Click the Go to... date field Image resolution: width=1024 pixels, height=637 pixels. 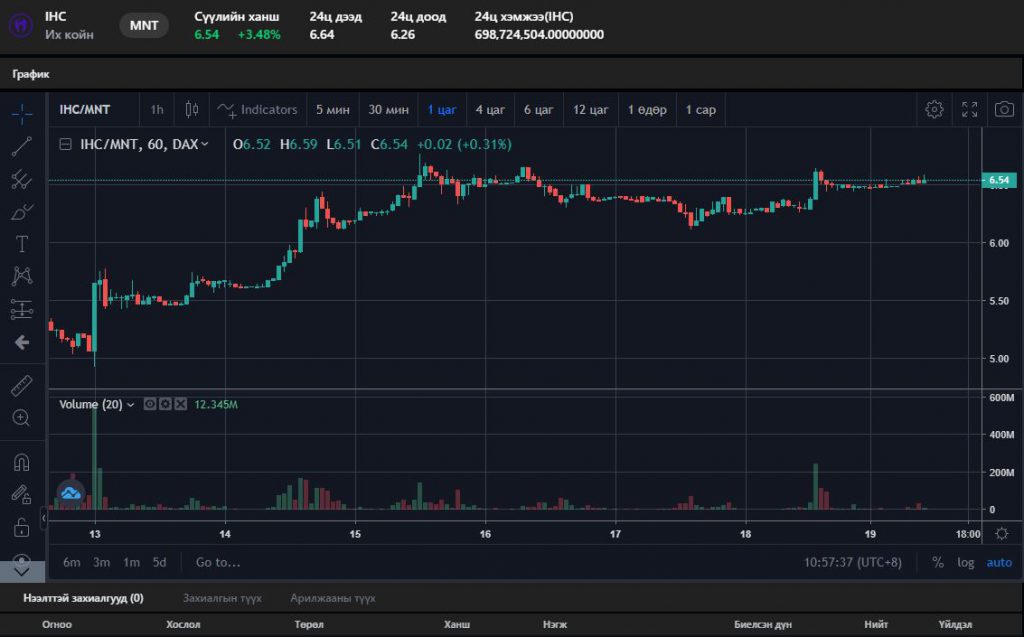[x=218, y=562]
